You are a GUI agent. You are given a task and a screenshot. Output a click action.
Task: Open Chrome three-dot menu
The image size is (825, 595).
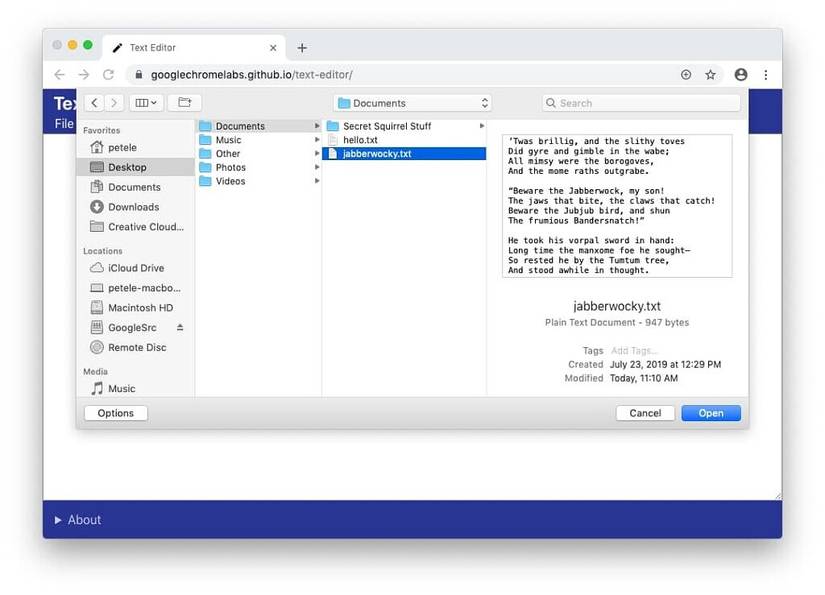click(x=766, y=75)
